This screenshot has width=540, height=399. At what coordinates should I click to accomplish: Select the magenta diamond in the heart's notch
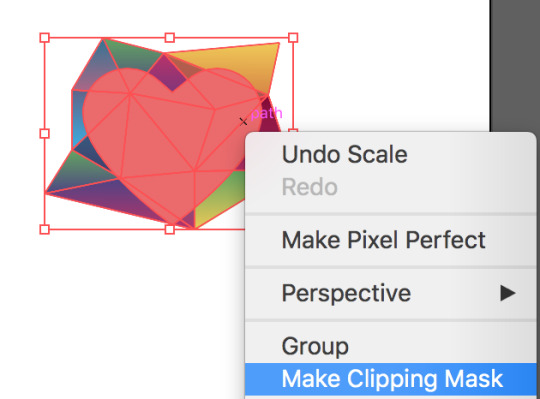click(x=169, y=74)
